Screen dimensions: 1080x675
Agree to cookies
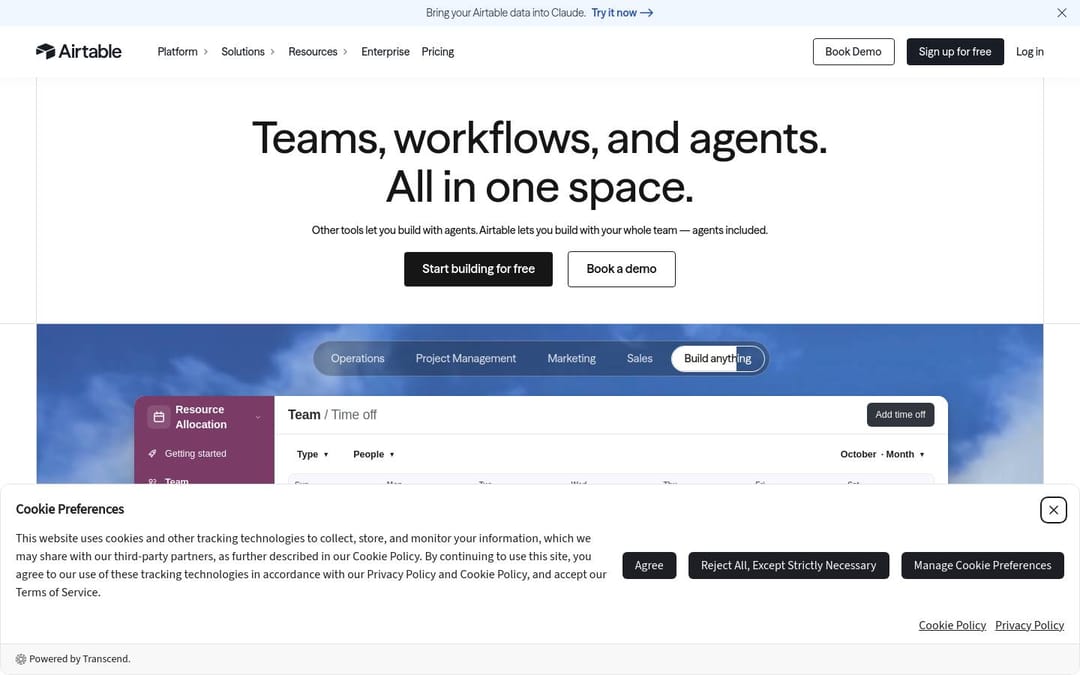tap(649, 565)
